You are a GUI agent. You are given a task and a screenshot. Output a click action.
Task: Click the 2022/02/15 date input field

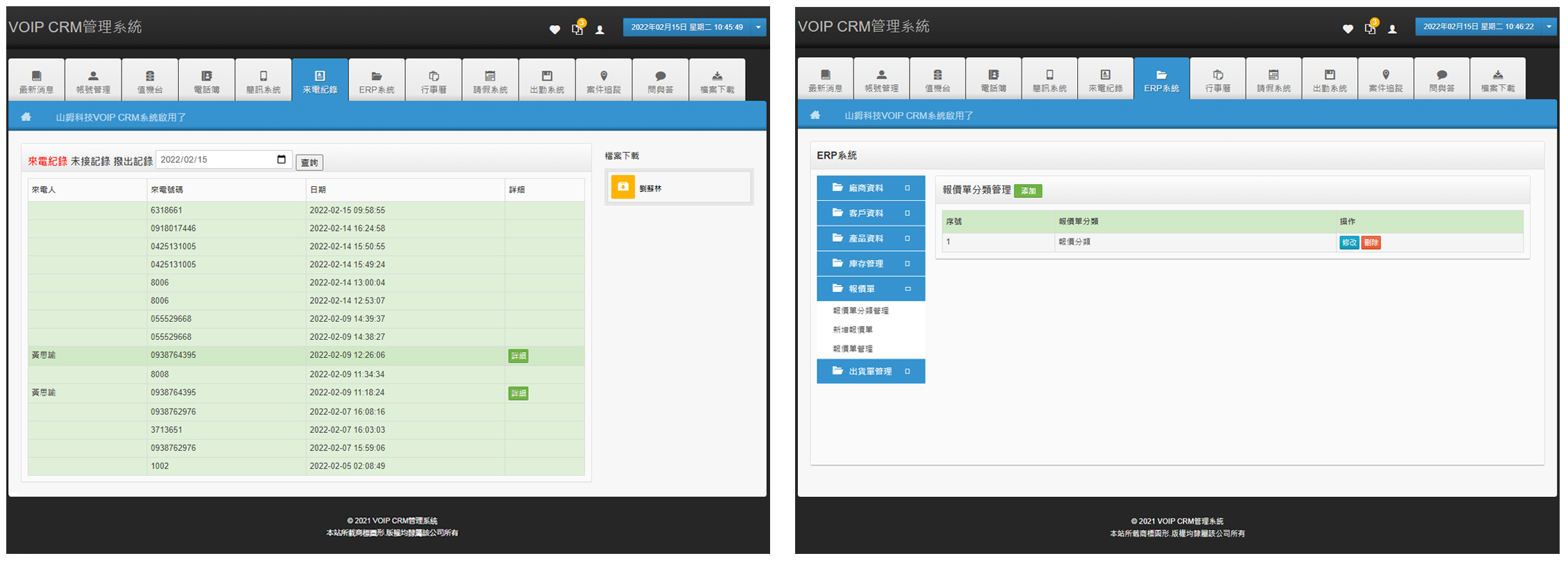click(215, 160)
